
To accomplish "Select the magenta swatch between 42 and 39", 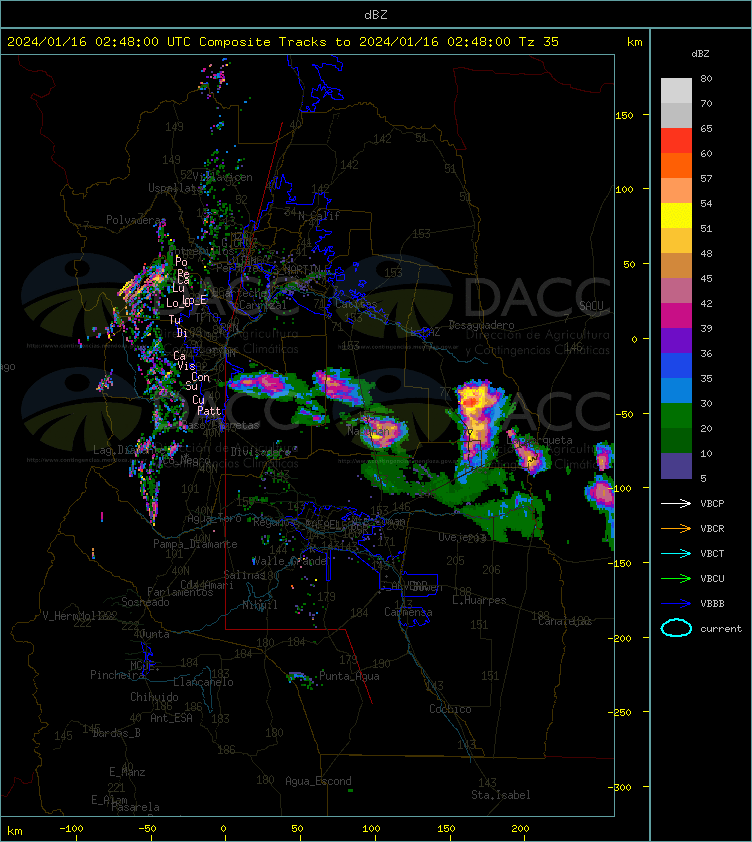I will tap(676, 316).
